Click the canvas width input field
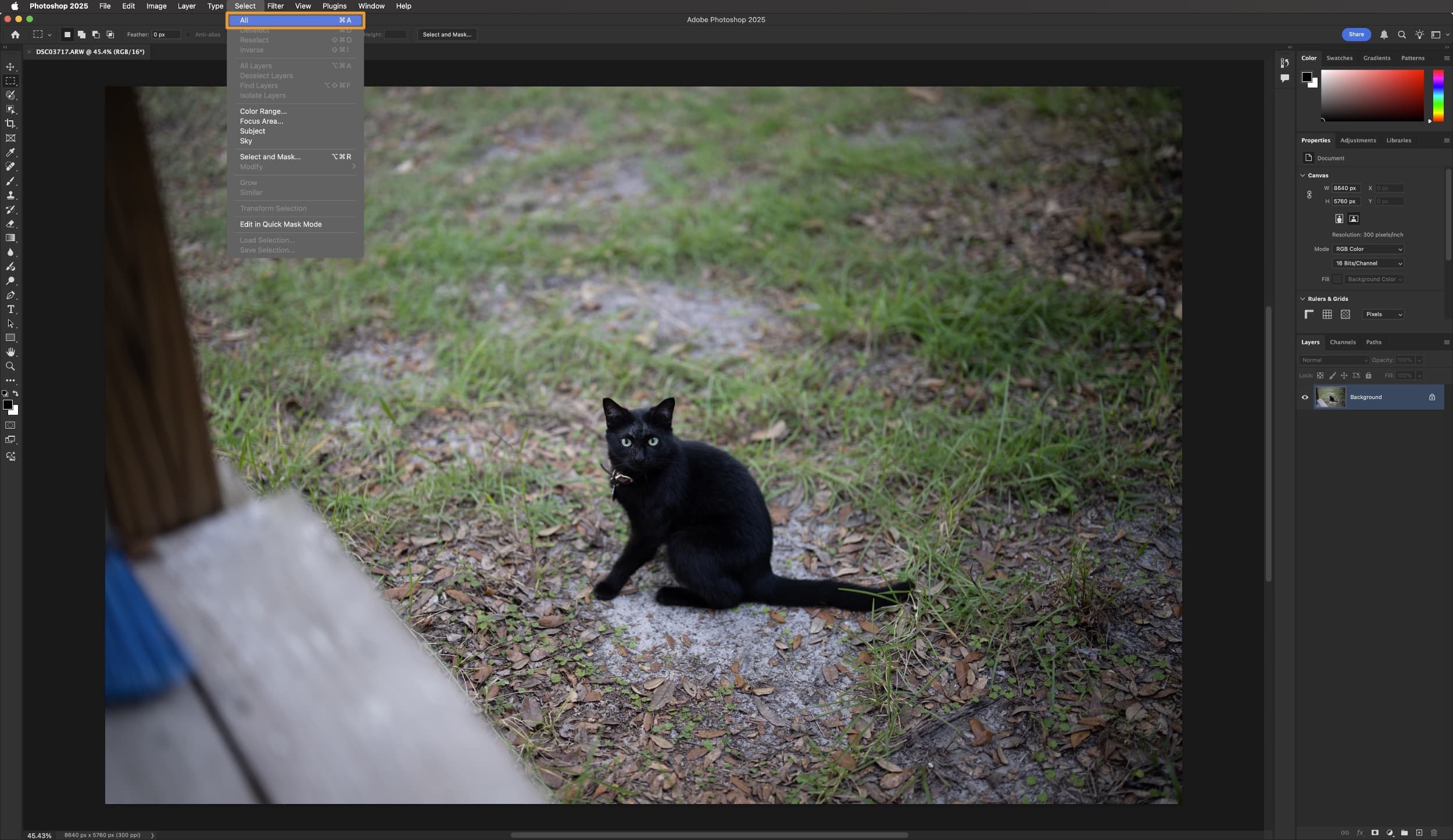 (x=1346, y=188)
